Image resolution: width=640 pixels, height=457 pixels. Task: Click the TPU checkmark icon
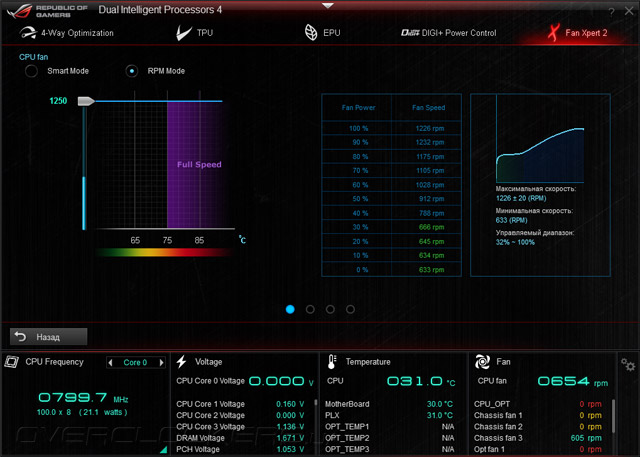click(x=184, y=33)
